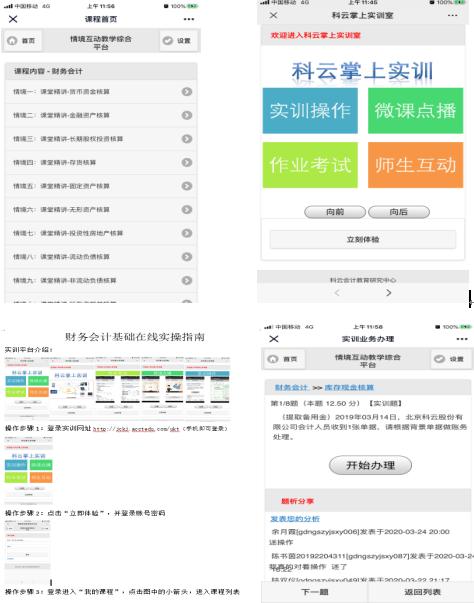Open the 库存现金核算 breadcrumb link
474x603 pixels.
(349, 387)
